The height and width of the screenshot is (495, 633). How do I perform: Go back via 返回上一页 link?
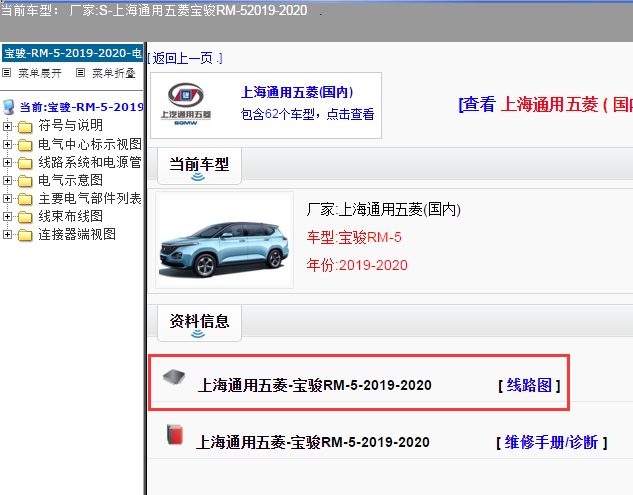pyautogui.click(x=185, y=59)
